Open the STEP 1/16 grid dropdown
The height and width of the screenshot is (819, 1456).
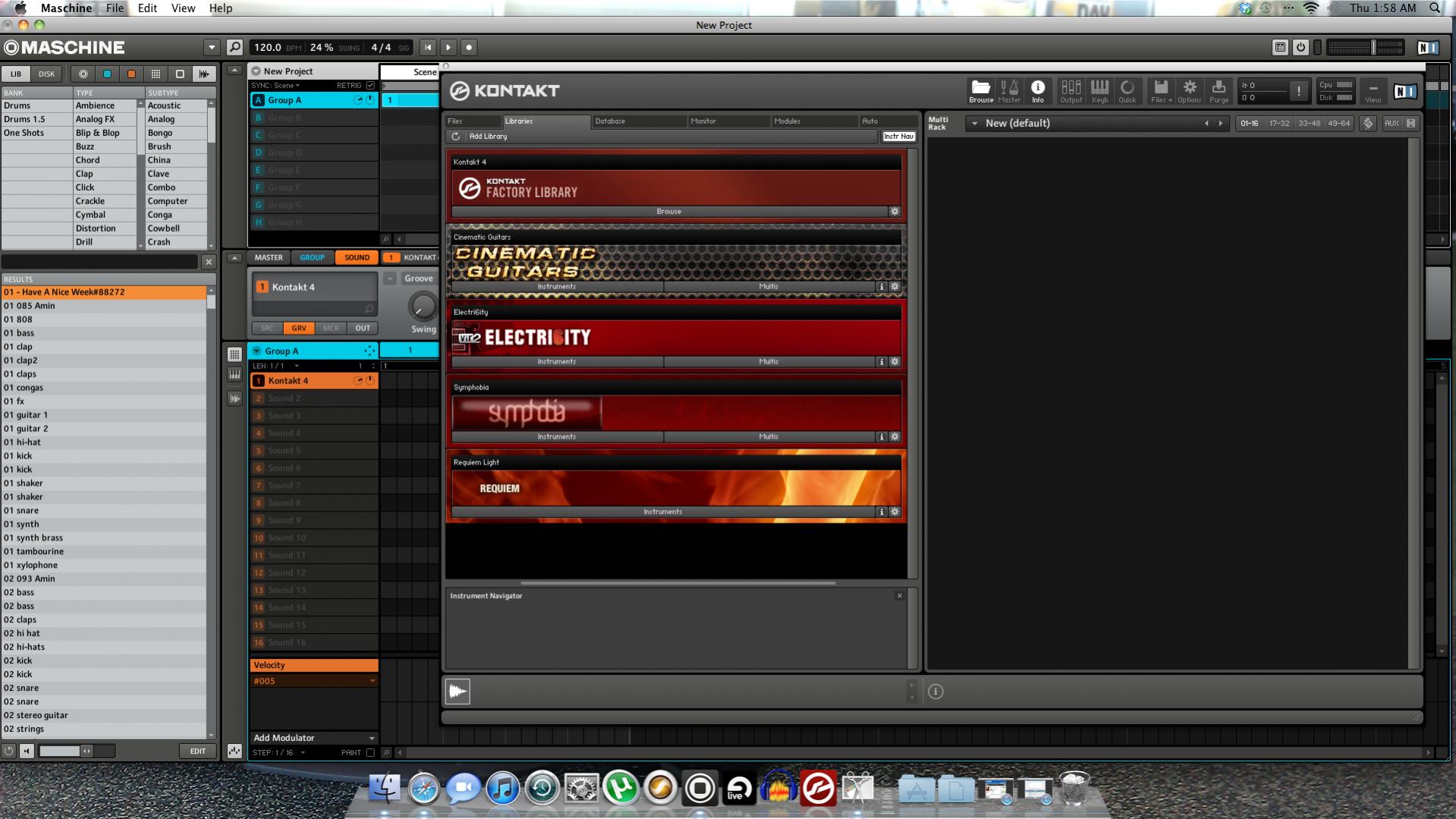[278, 753]
